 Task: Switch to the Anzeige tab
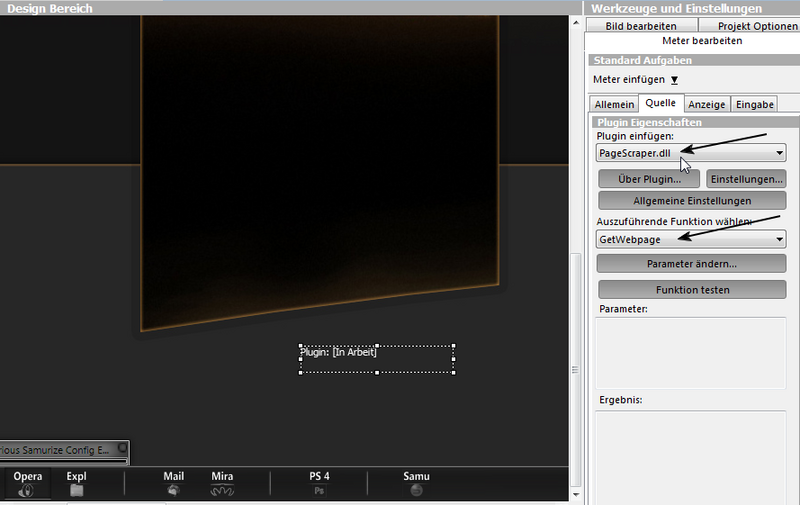[707, 104]
